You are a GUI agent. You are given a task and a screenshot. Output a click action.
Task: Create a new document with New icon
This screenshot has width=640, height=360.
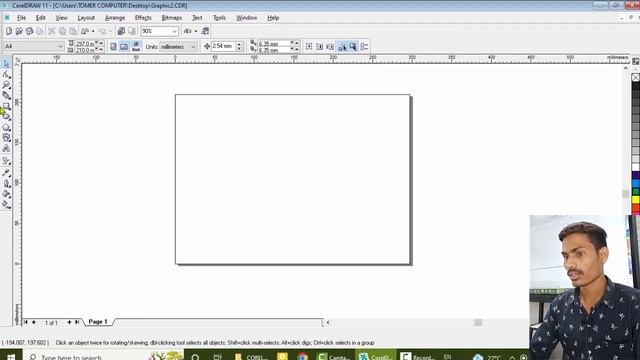point(9,31)
